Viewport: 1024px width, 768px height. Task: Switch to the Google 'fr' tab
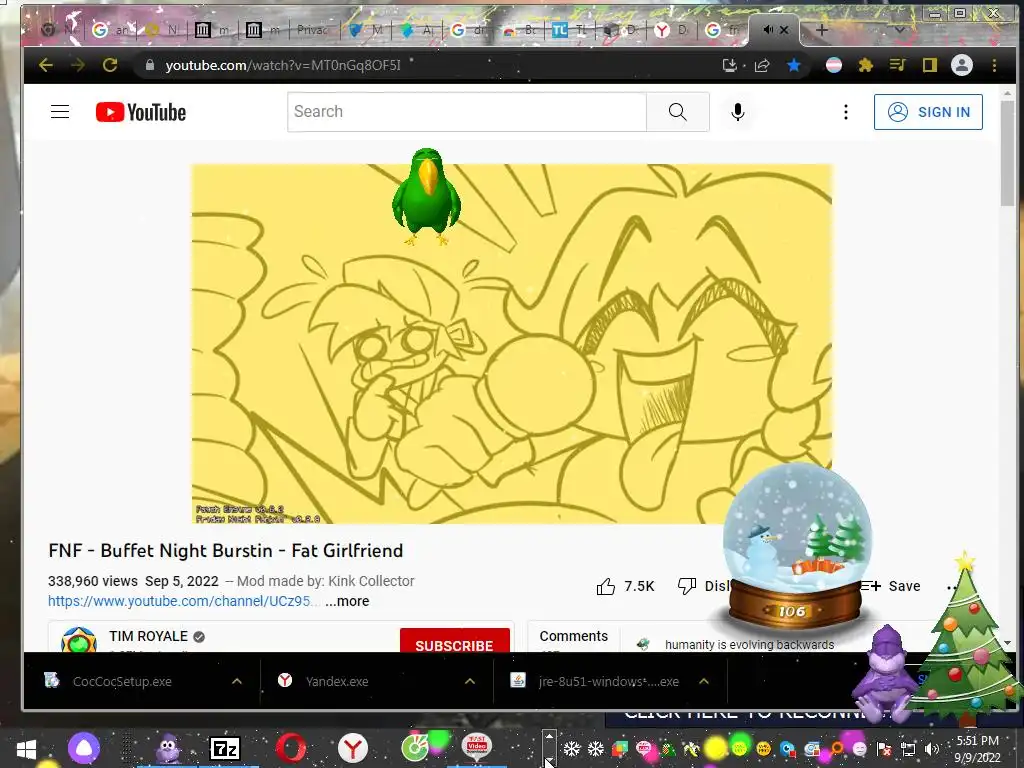[x=724, y=29]
